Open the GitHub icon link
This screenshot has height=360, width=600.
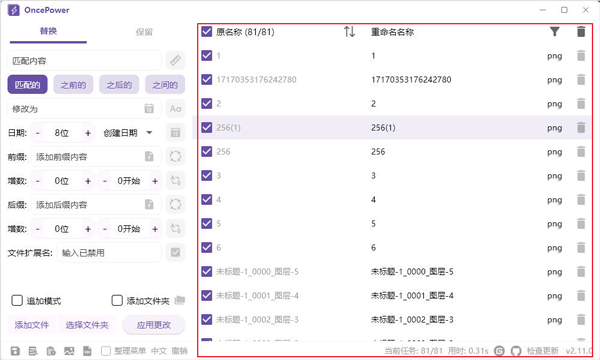516,351
